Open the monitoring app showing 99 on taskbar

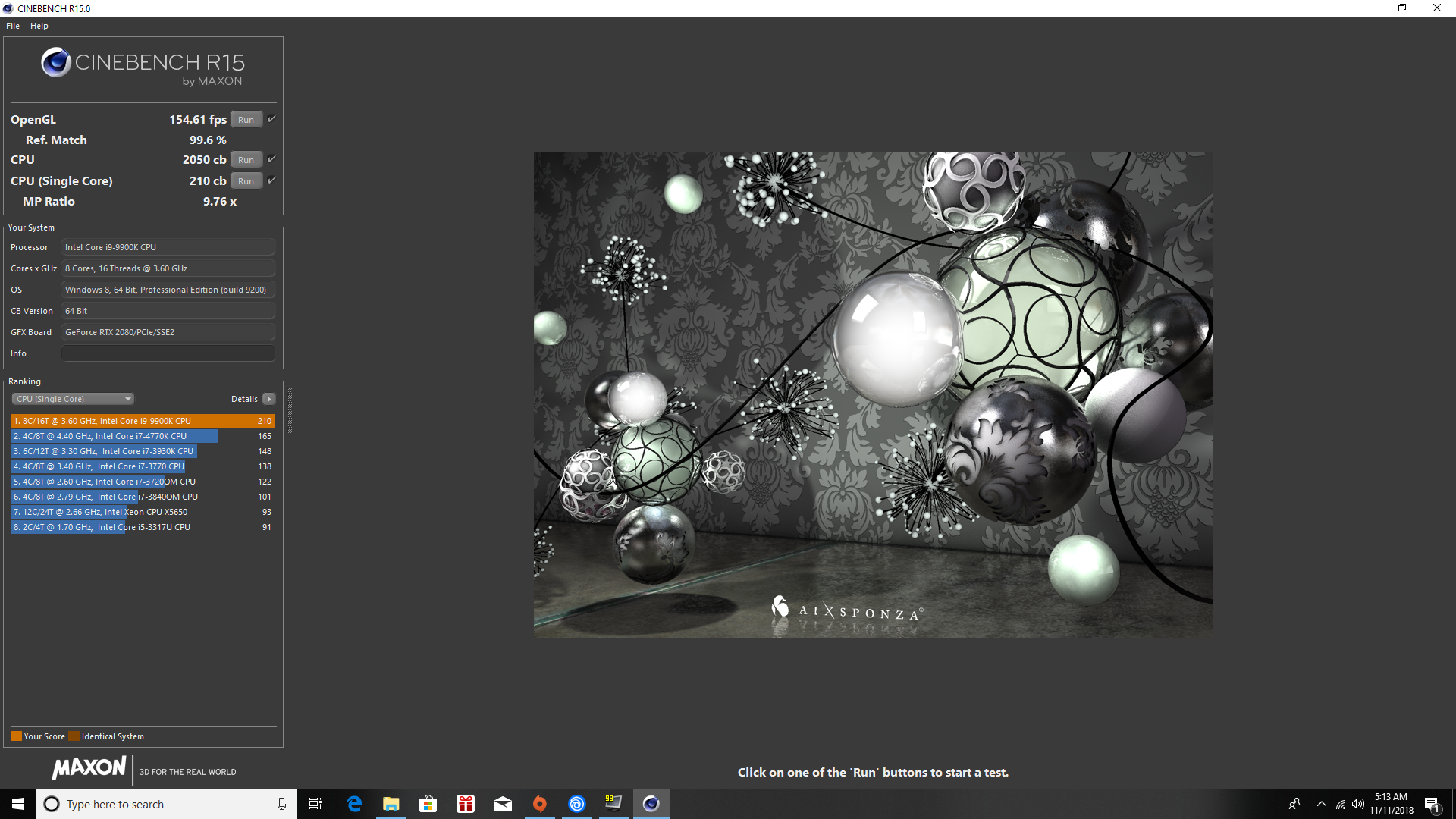[613, 804]
